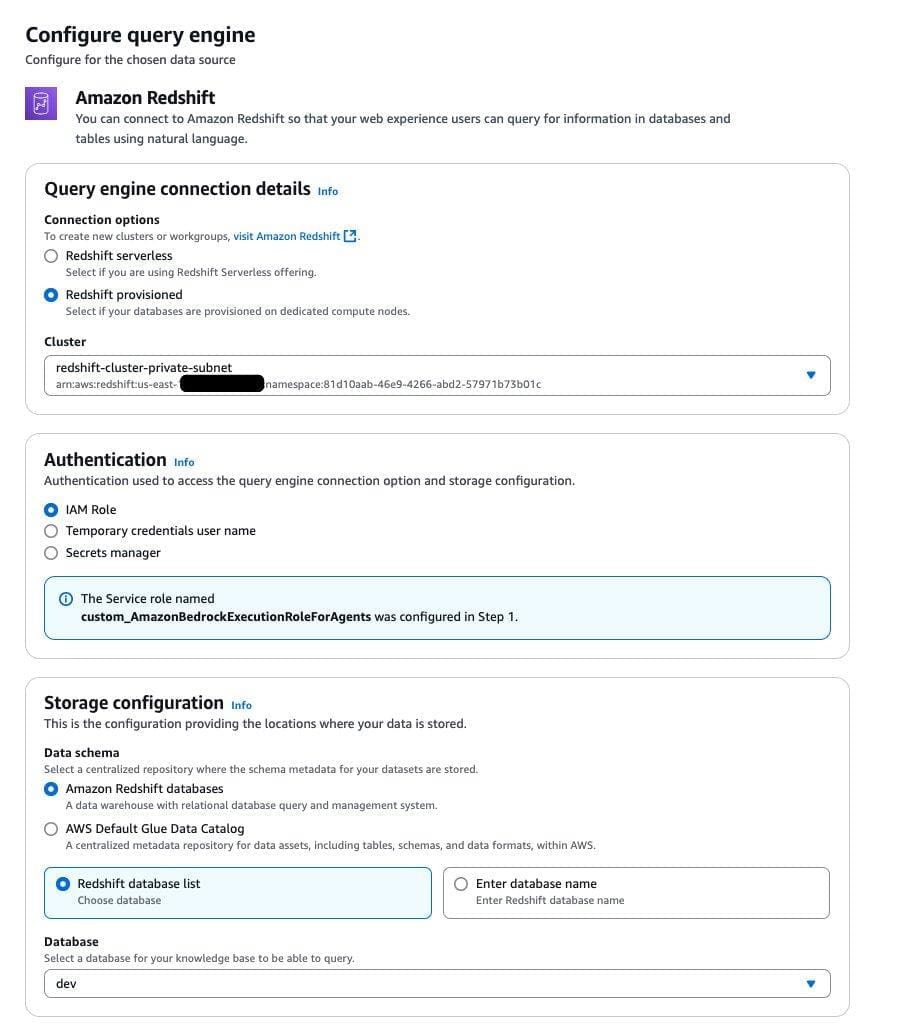Click the Cluster dropdown arrow
The image size is (922, 1035).
tap(811, 375)
